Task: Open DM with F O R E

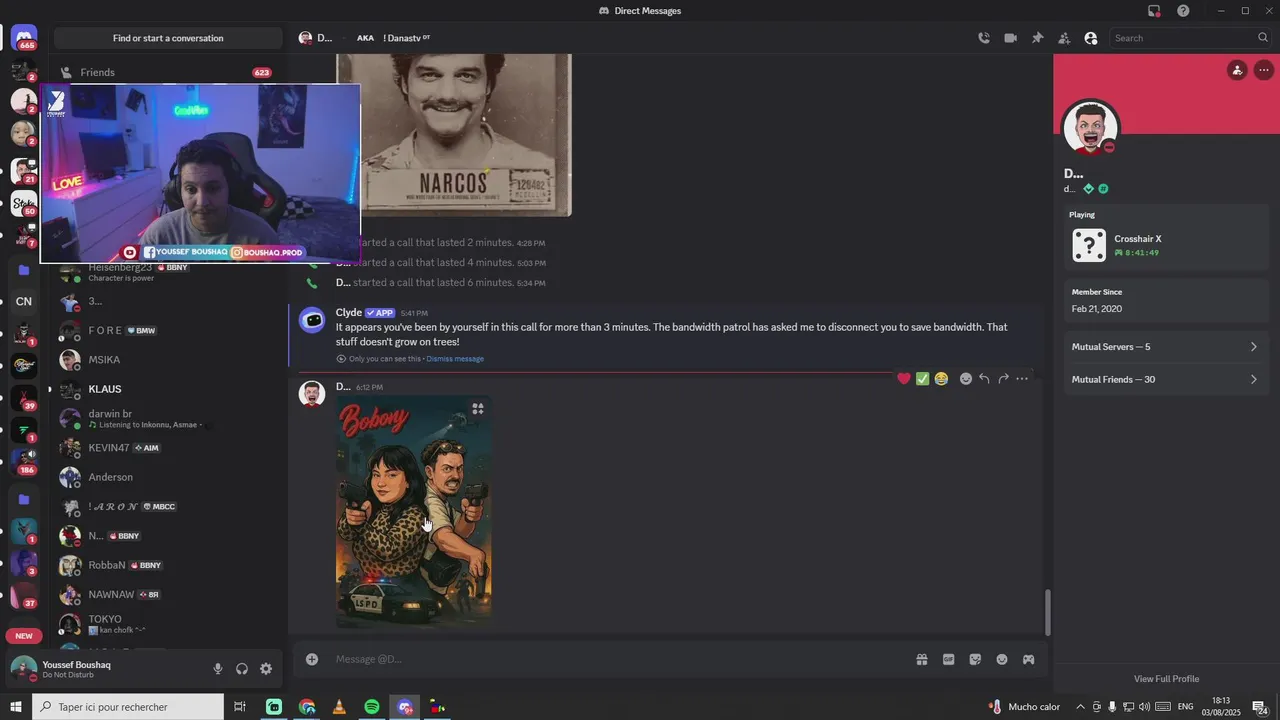Action: (166, 330)
